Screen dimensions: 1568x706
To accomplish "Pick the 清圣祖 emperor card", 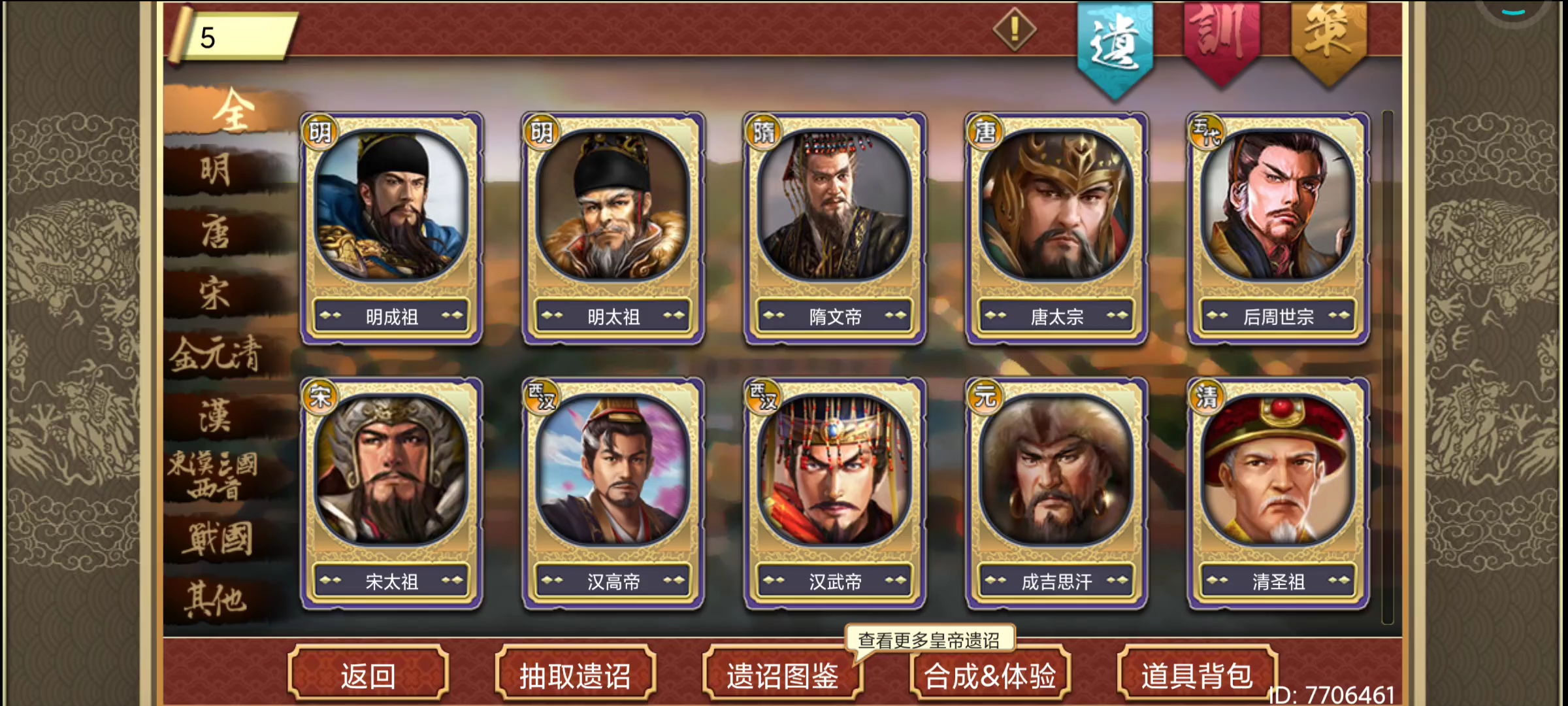I will (1278, 494).
